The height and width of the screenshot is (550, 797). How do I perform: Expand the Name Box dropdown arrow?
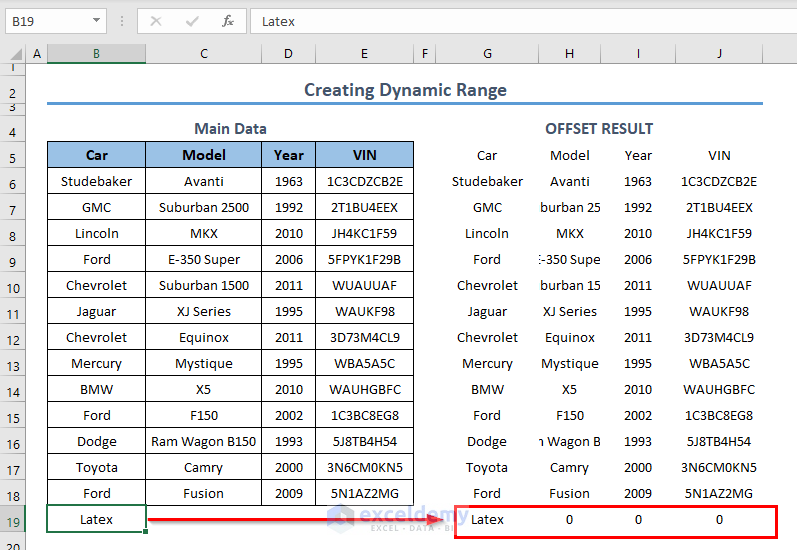point(96,21)
